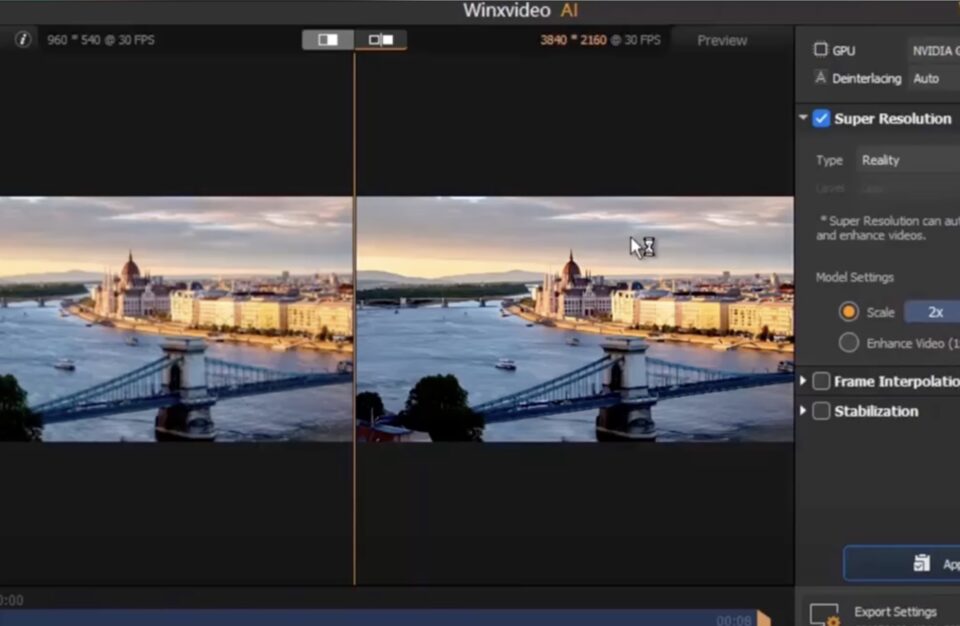Click the GPU chip icon

820,50
